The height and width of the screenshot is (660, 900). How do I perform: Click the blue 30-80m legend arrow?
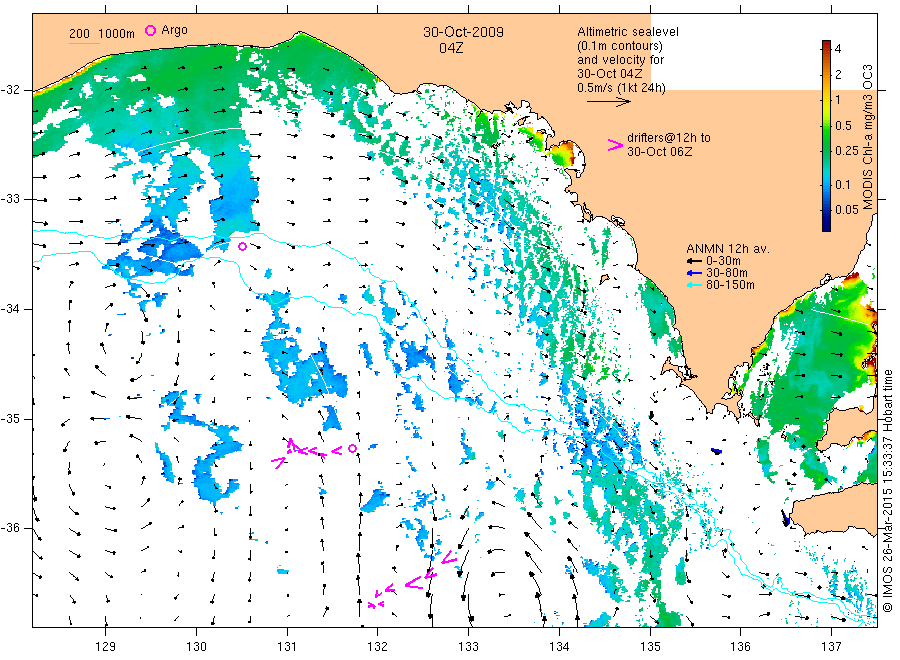click(x=695, y=273)
